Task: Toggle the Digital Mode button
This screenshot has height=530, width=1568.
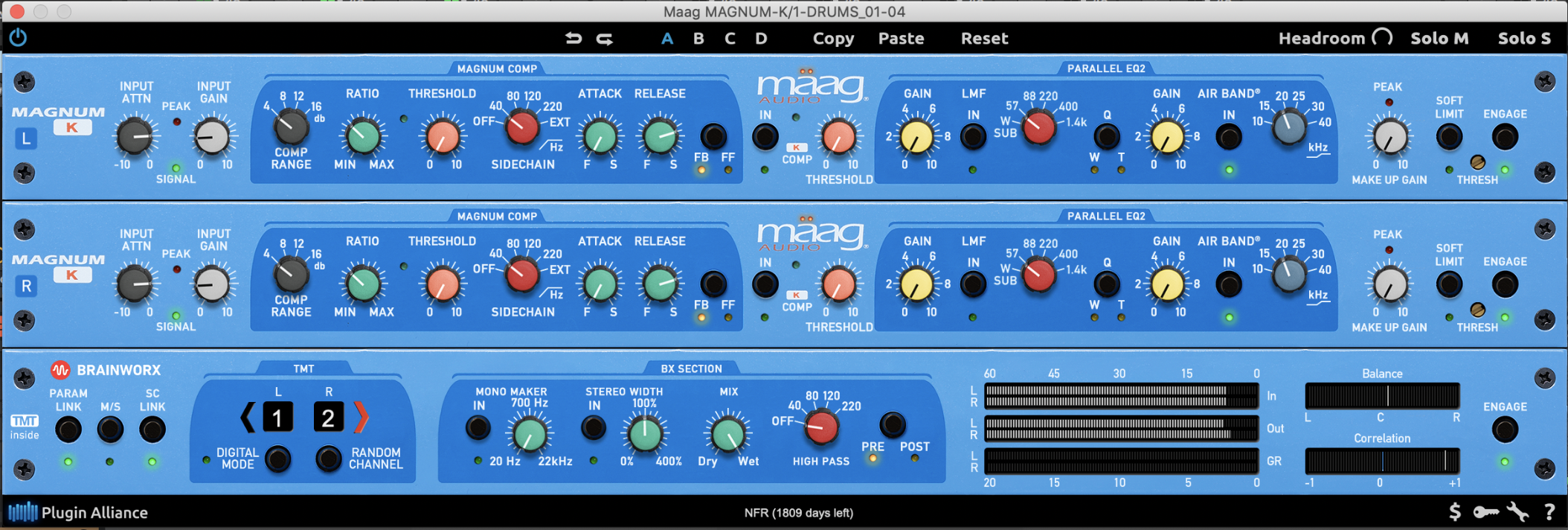Action: pos(278,459)
